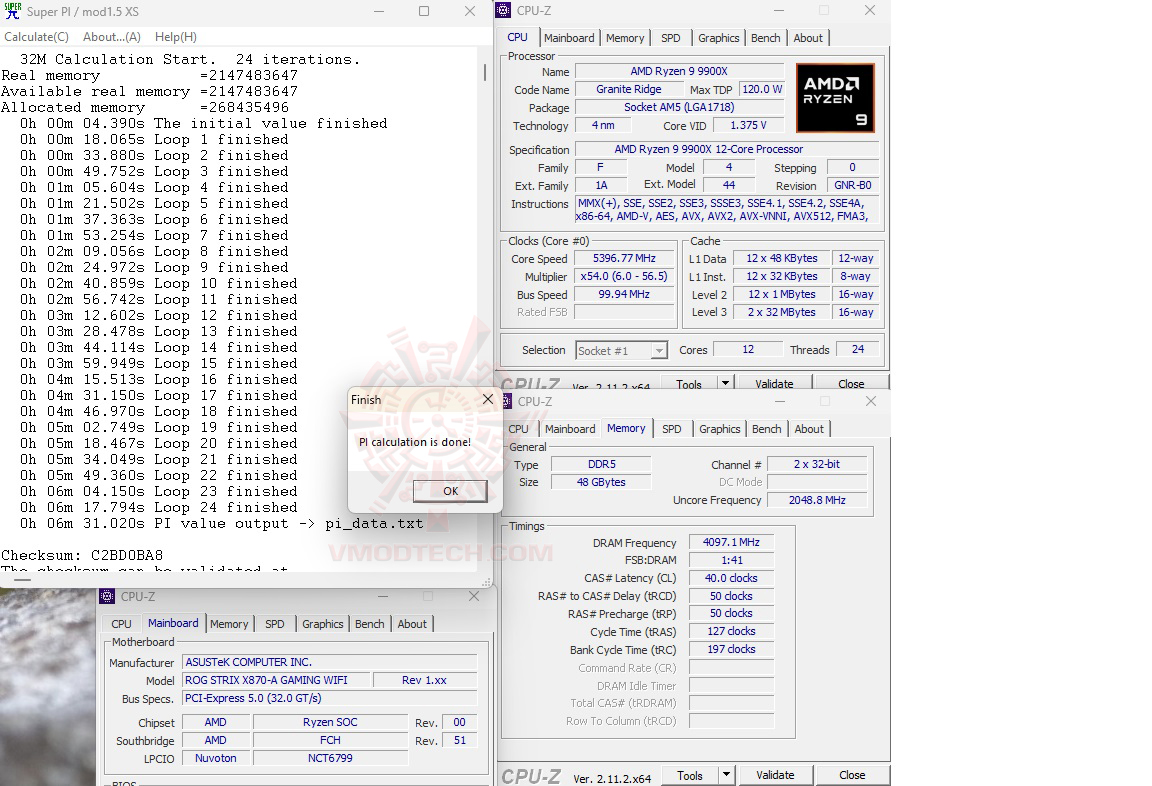Click Tools button in Memory CPU-Z window

point(690,775)
